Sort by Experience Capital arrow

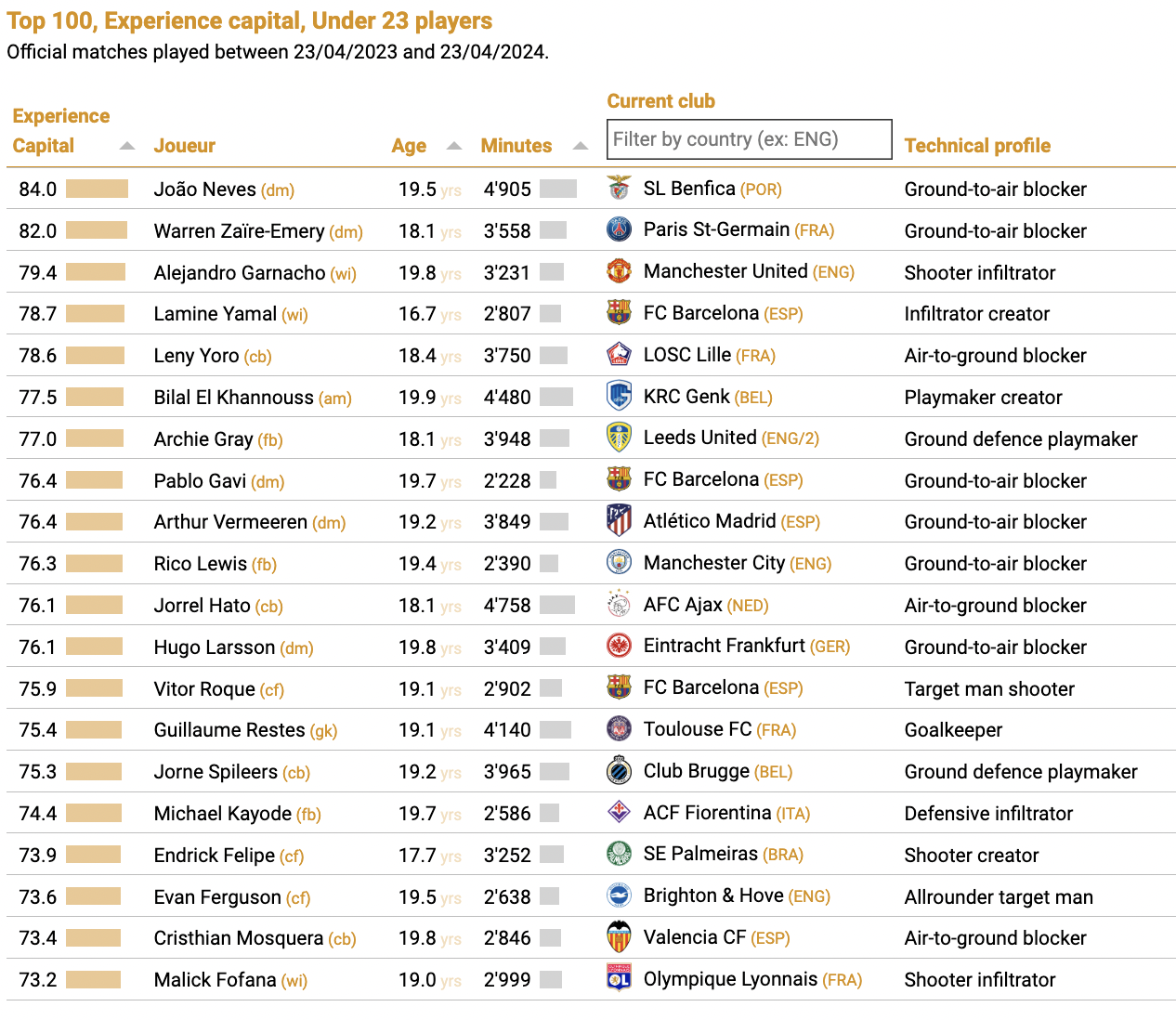click(127, 146)
